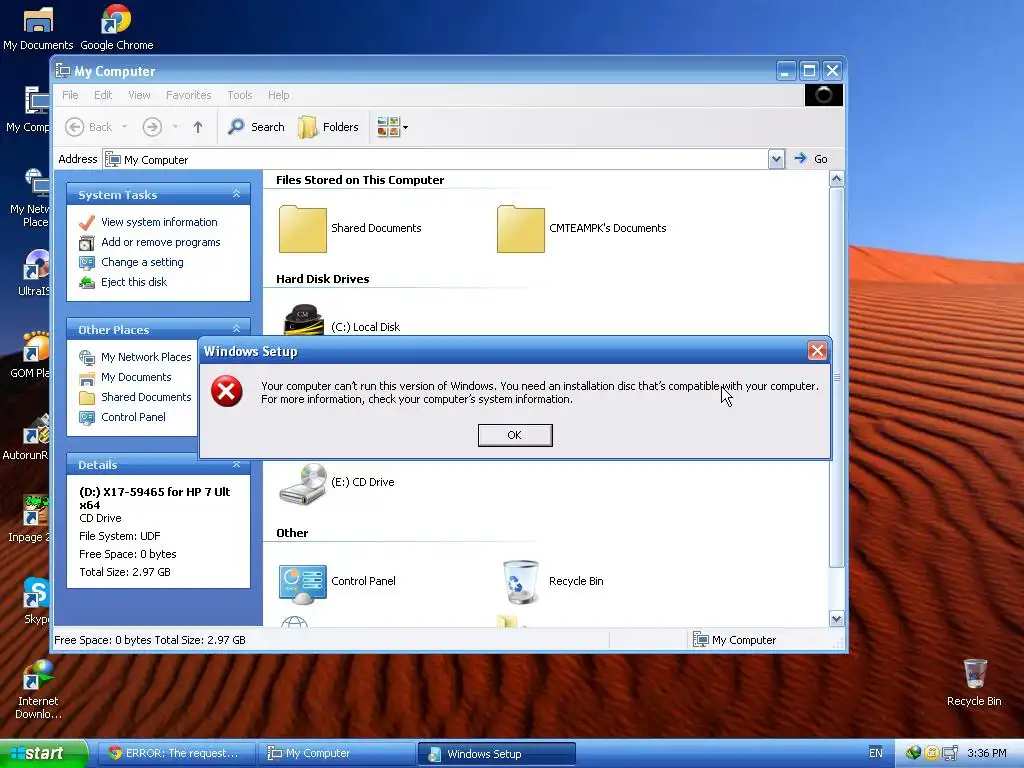
Task: Select the Shared Documents folder icon
Action: click(302, 229)
